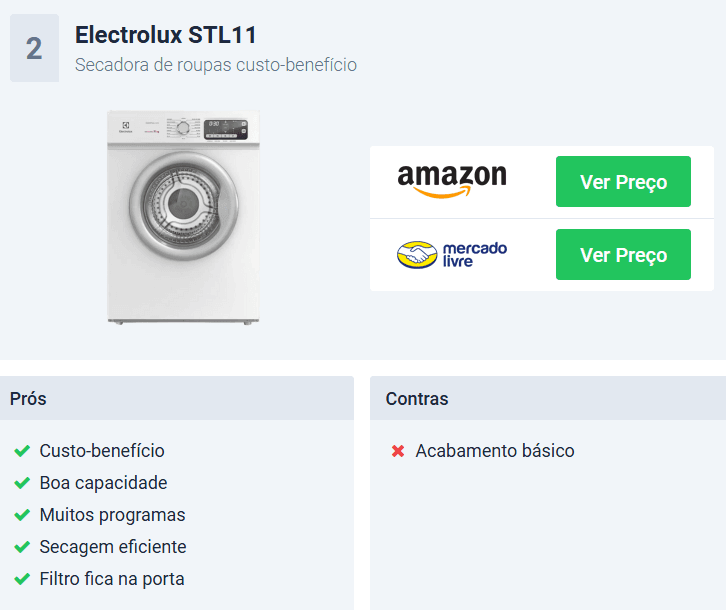Click the Amazon logo
The width and height of the screenshot is (726, 610).
(452, 181)
